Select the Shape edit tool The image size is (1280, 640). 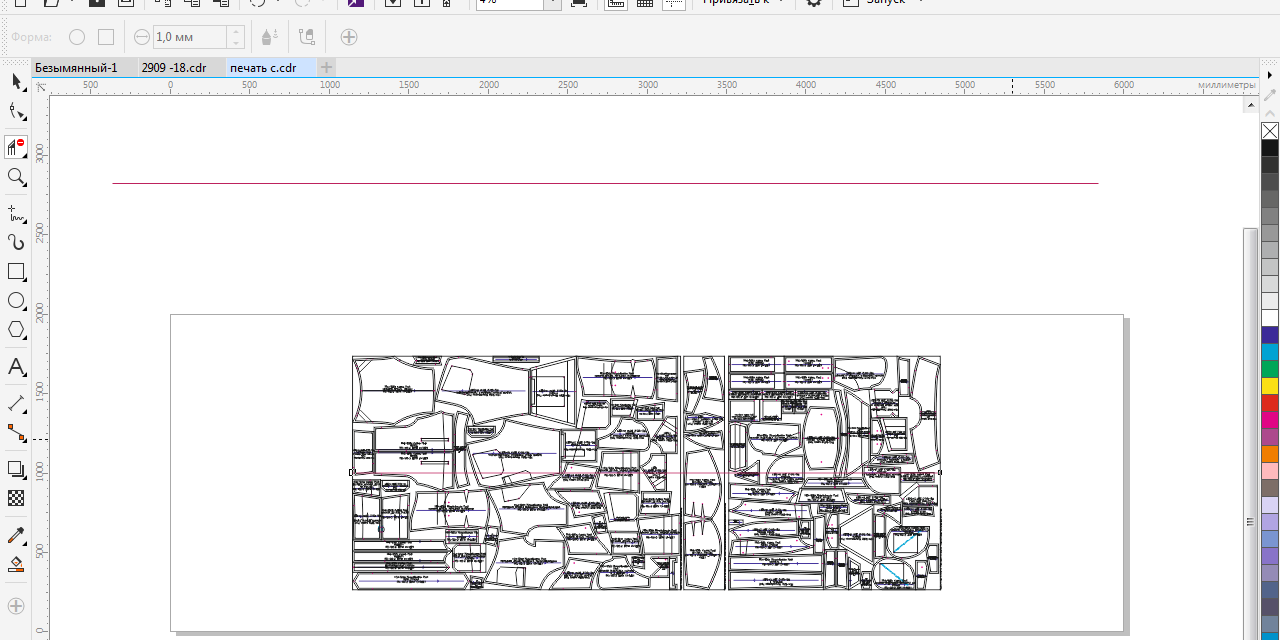(16, 112)
